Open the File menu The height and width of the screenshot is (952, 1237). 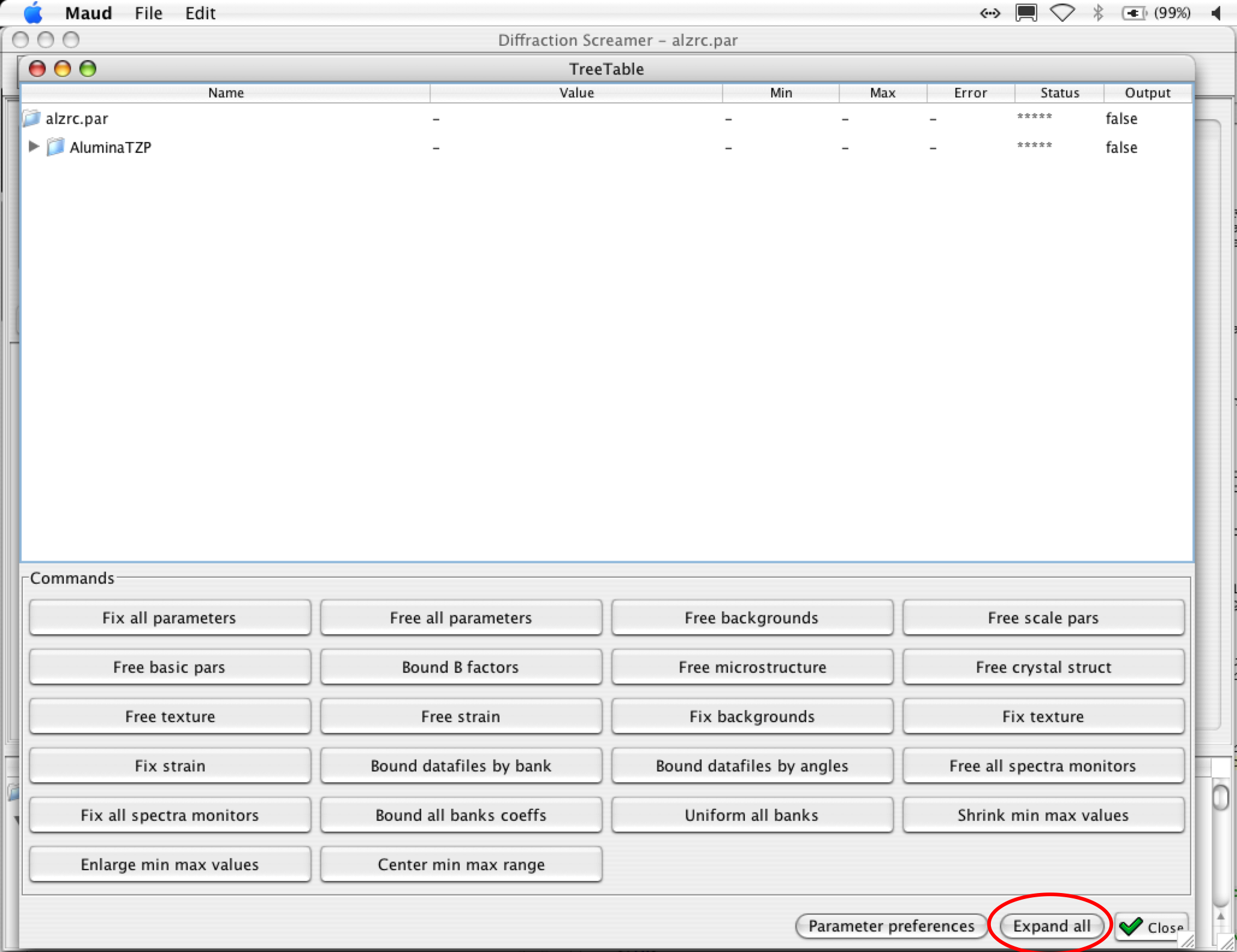point(148,13)
